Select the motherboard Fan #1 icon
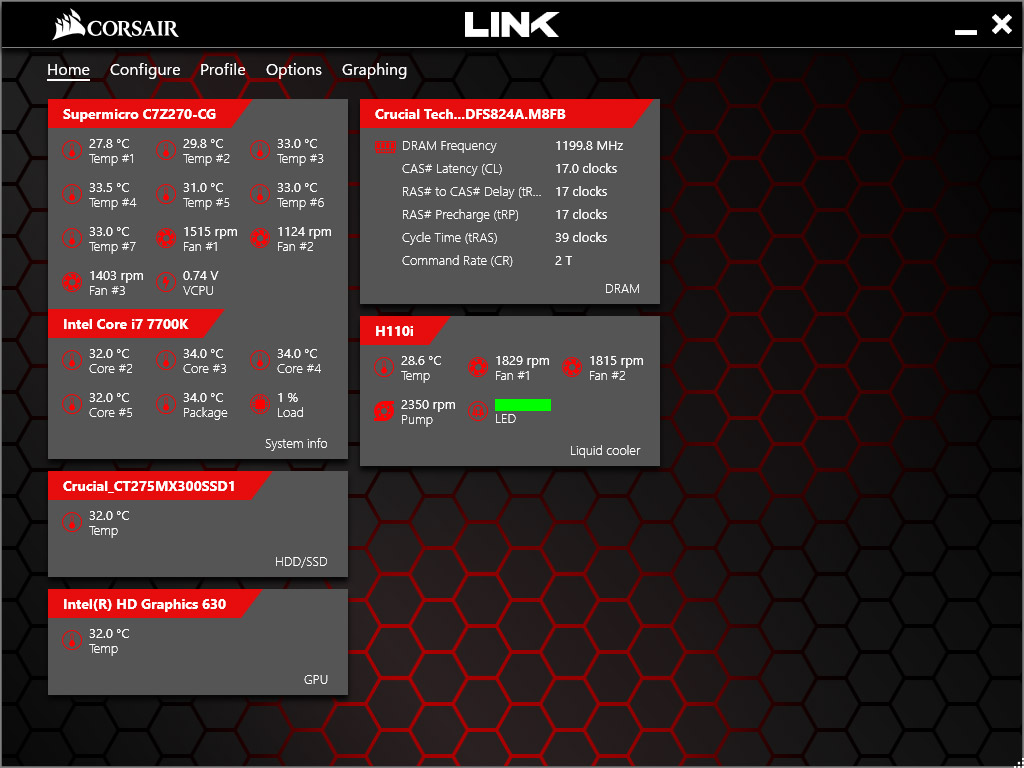Viewport: 1024px width, 768px height. [165, 239]
